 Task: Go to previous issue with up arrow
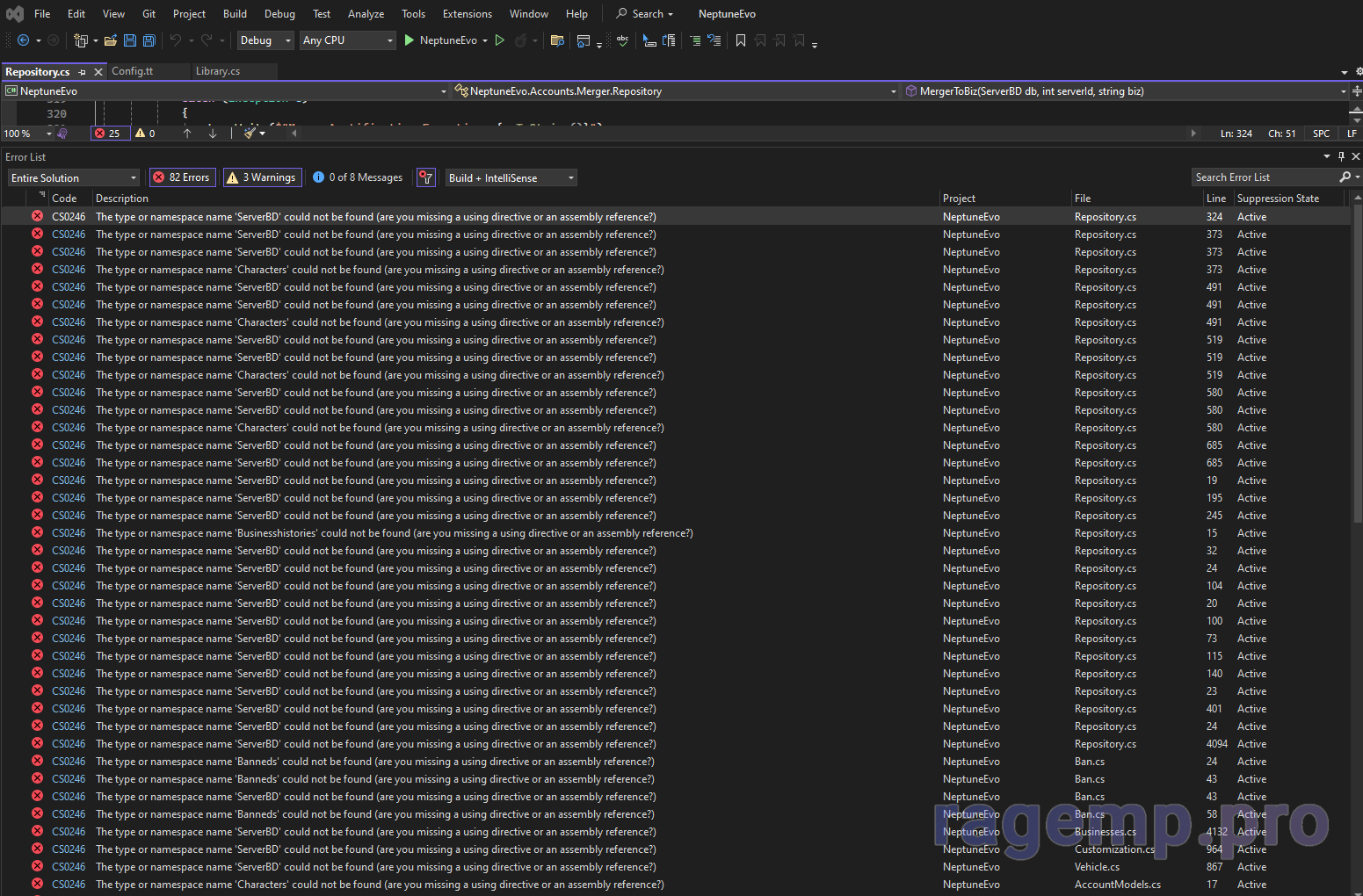tap(187, 134)
